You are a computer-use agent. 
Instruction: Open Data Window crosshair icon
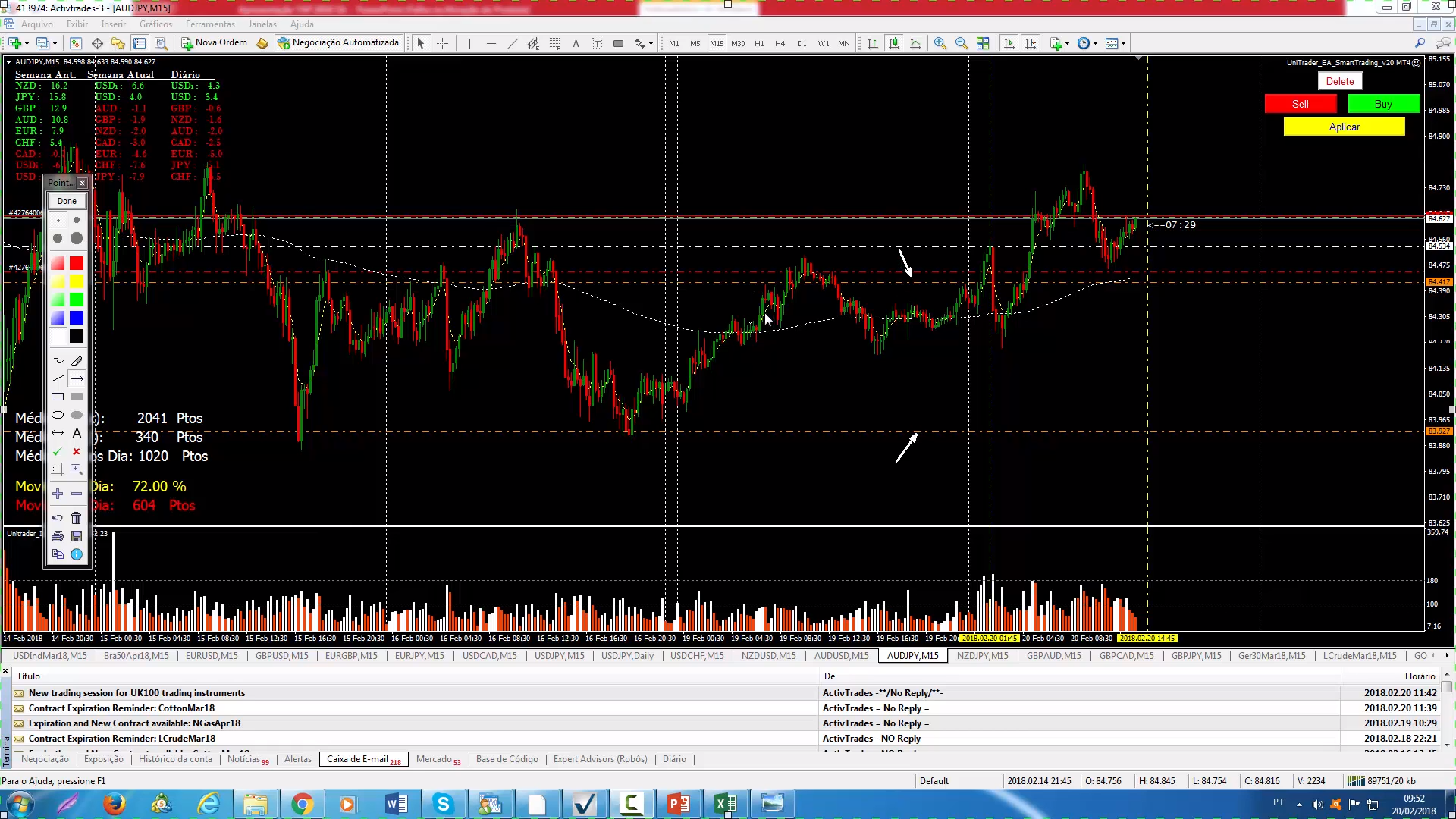(96, 43)
